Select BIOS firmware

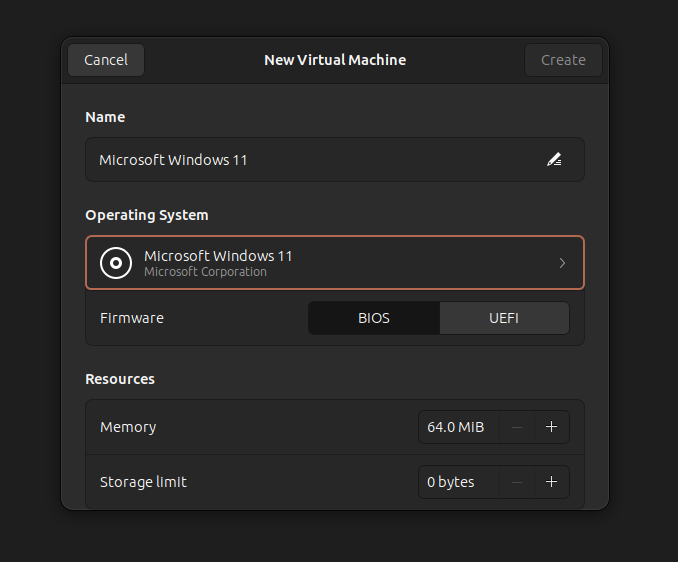tap(374, 318)
